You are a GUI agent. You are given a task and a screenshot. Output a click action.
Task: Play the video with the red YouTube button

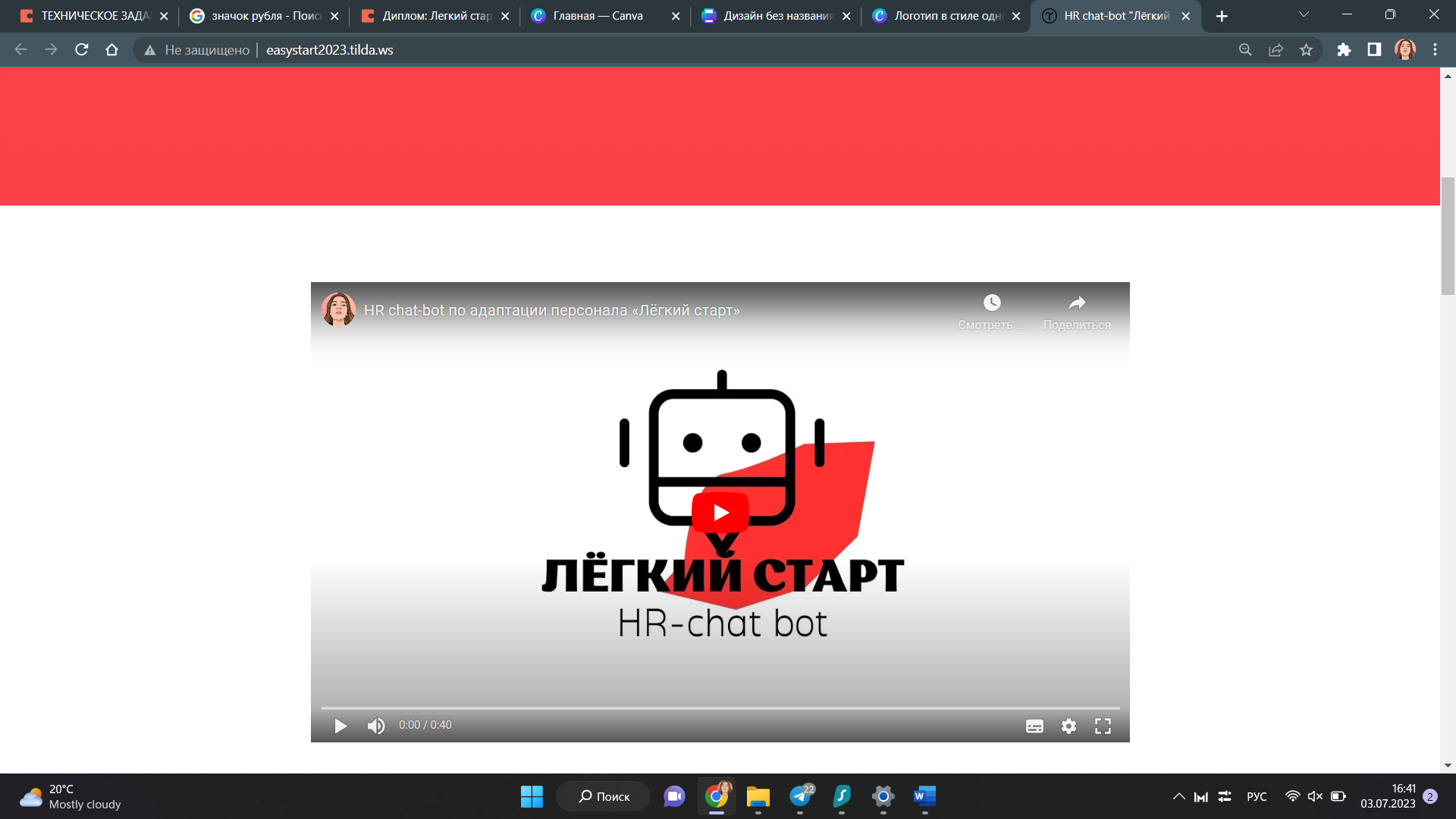click(x=720, y=513)
